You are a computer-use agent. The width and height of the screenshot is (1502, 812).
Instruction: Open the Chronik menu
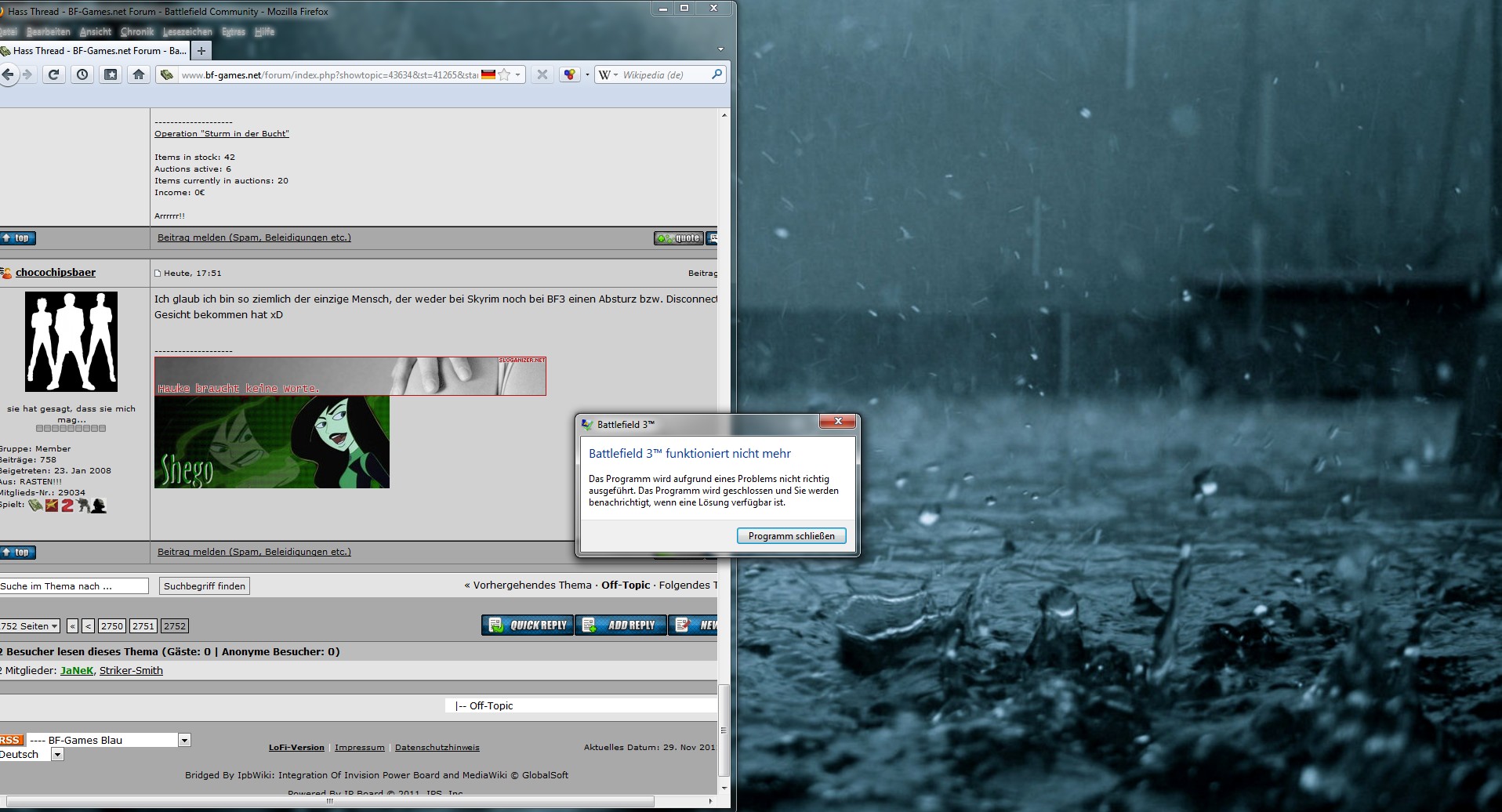click(137, 31)
